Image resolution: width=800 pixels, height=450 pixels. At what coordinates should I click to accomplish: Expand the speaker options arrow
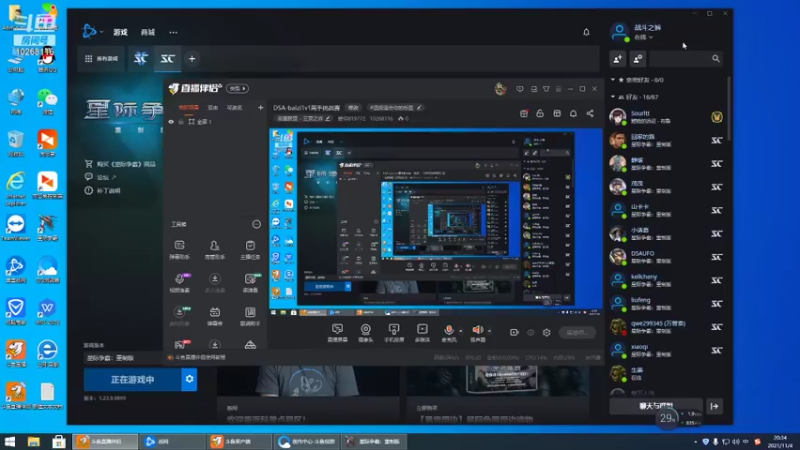(490, 331)
